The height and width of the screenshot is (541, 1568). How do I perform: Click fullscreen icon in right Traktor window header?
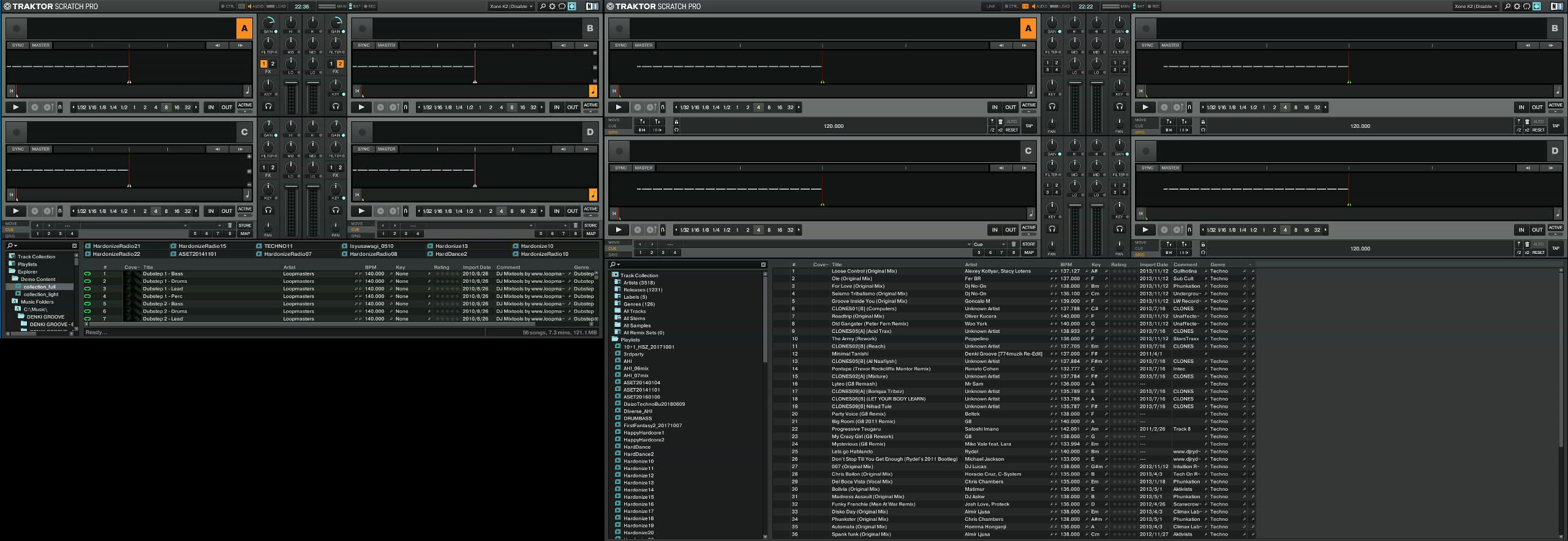(1537, 6)
